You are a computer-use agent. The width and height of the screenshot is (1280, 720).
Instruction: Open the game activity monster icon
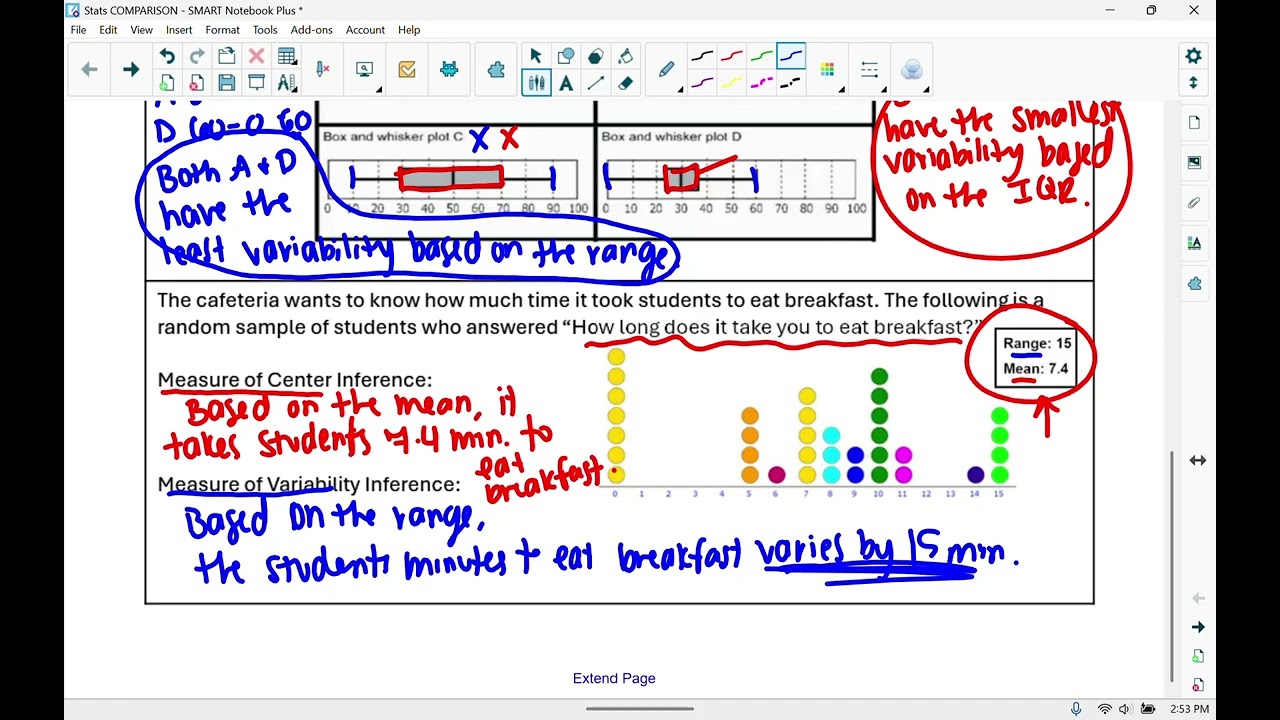[x=449, y=69]
